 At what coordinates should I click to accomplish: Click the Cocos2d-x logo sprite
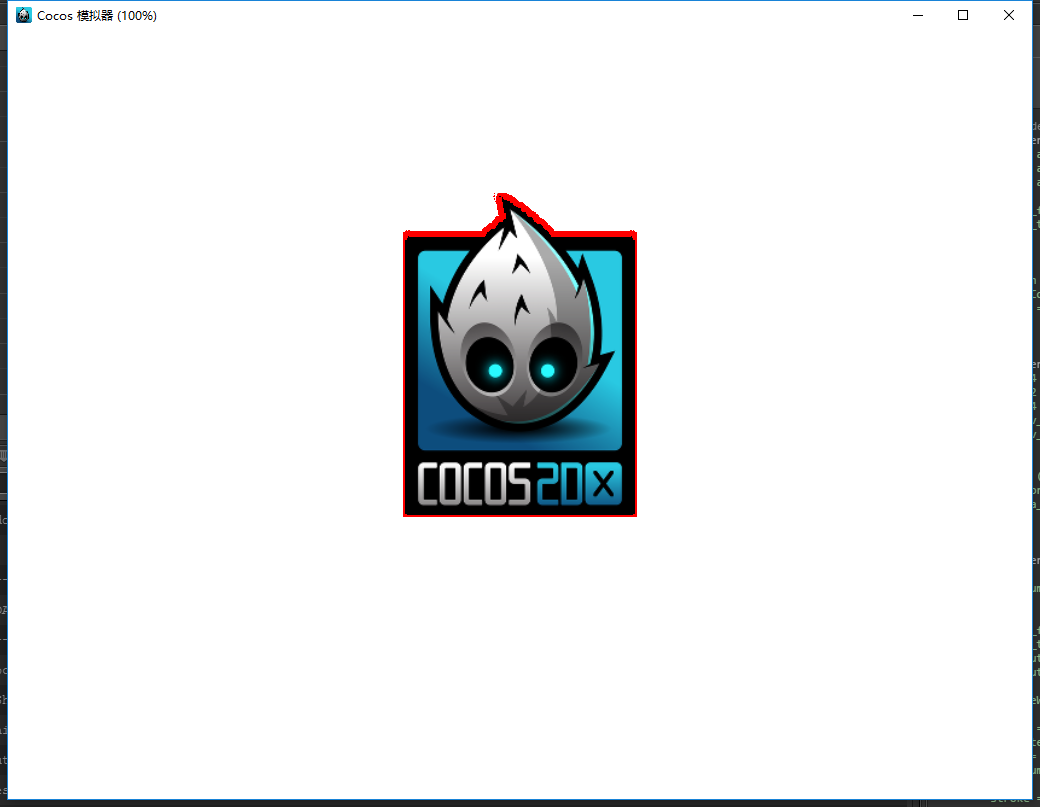520,355
